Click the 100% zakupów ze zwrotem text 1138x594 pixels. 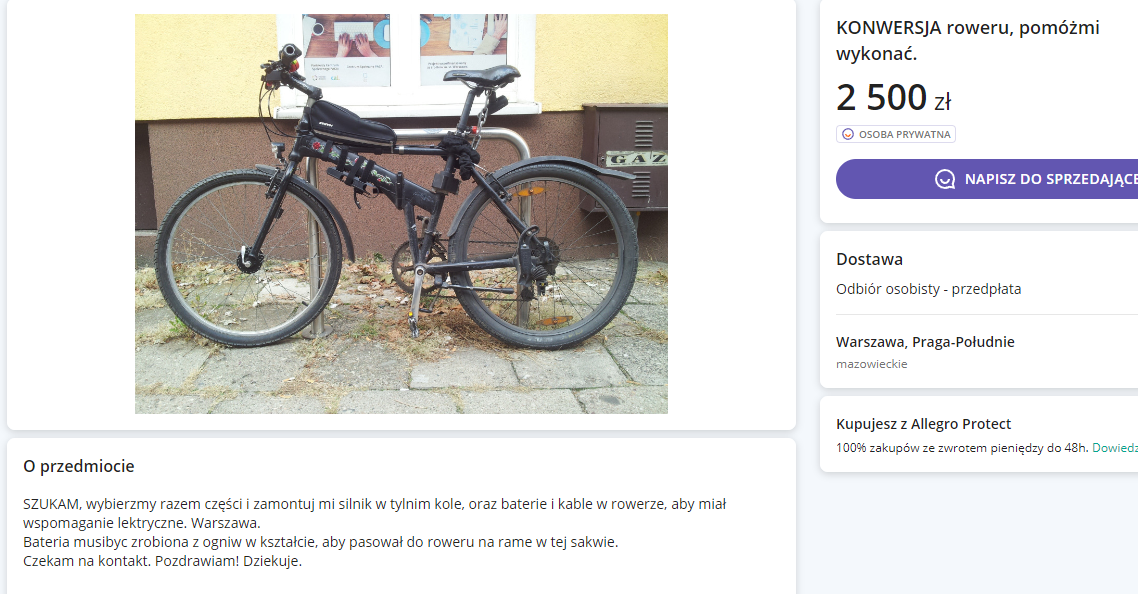[962, 448]
